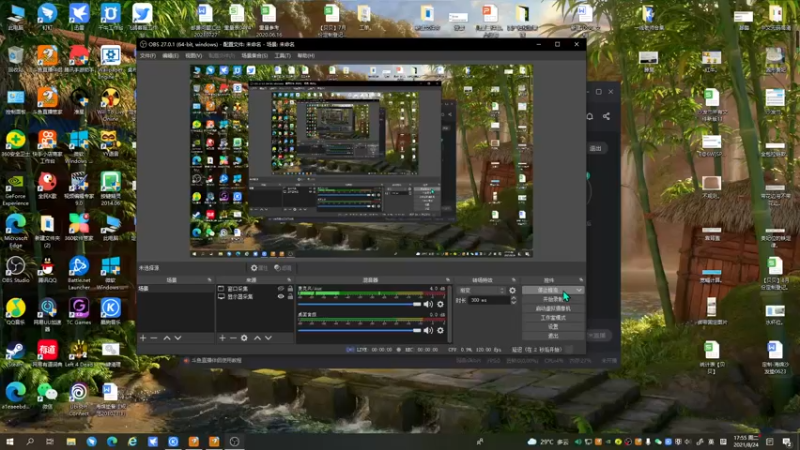Viewport: 800px width, 450px height.
Task: Open OBS Studio desktop shortcut icon
Action: (x=15, y=270)
